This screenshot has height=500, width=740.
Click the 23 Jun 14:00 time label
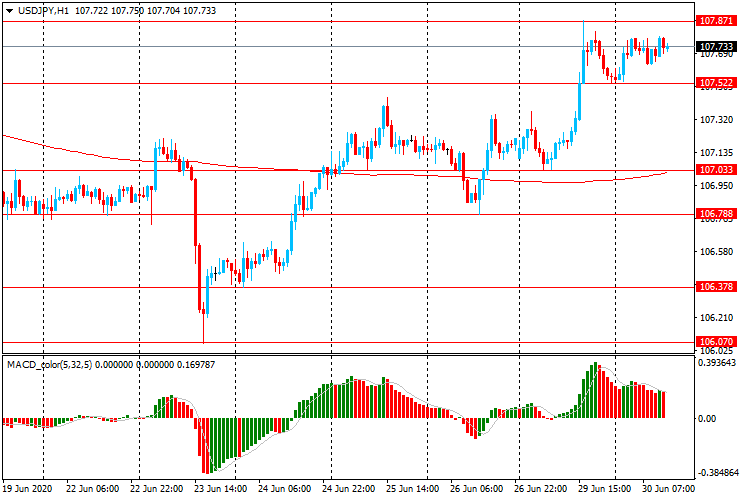[220, 488]
